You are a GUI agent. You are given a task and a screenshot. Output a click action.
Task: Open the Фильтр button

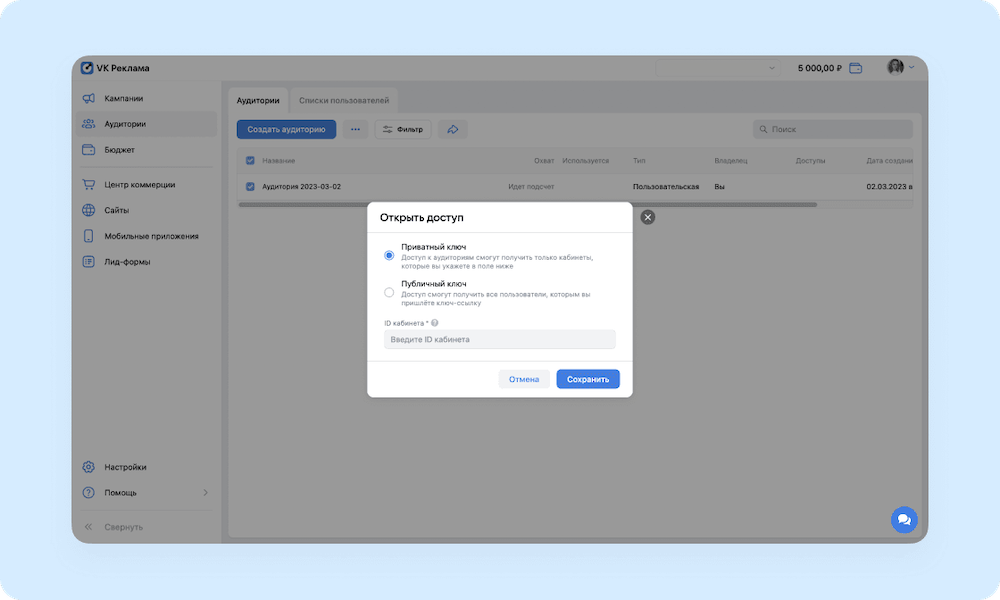tap(403, 129)
